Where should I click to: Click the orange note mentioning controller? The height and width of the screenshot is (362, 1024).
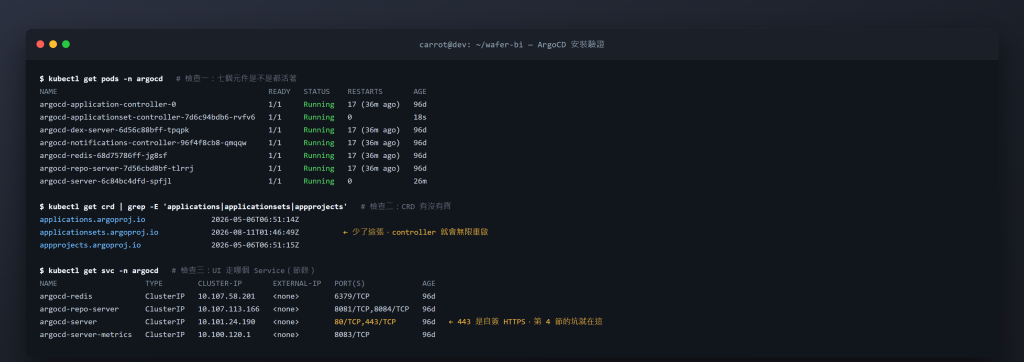click(x=415, y=232)
